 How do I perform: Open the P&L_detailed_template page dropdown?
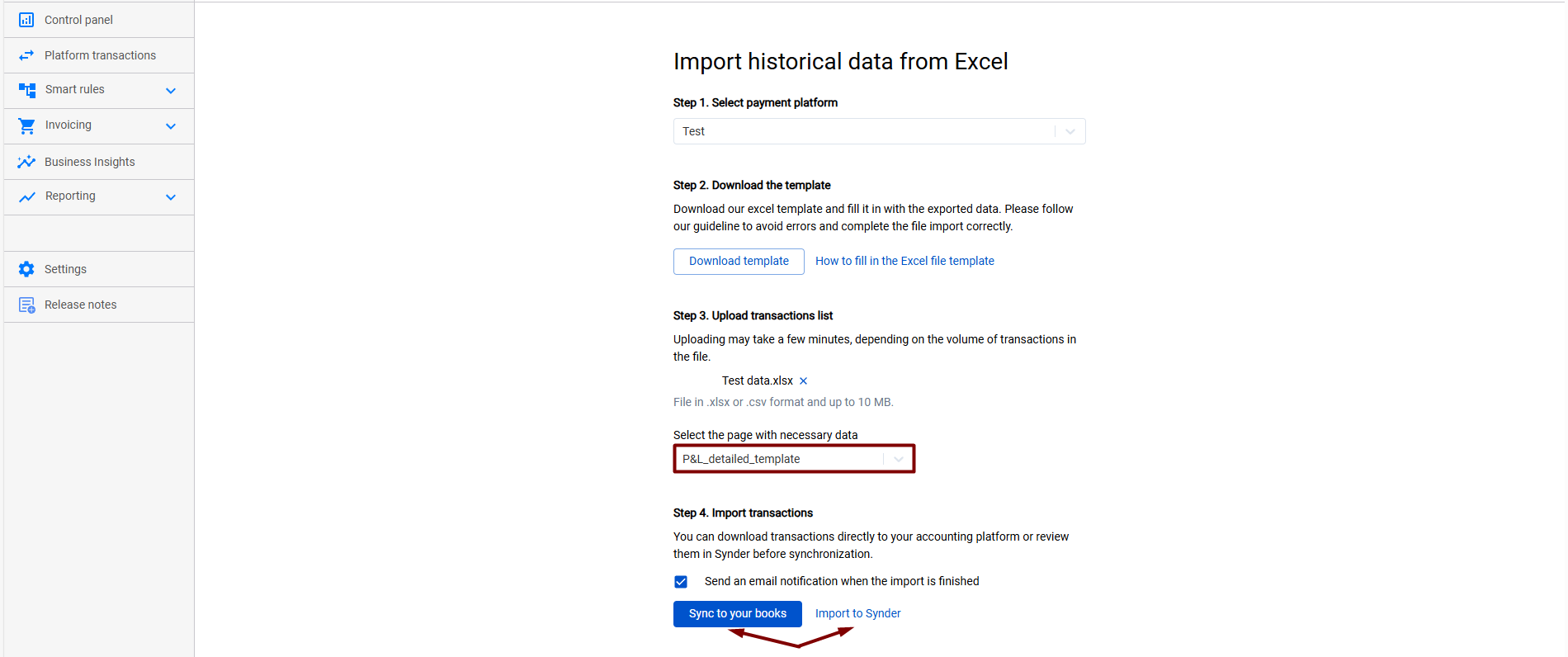tap(794, 459)
